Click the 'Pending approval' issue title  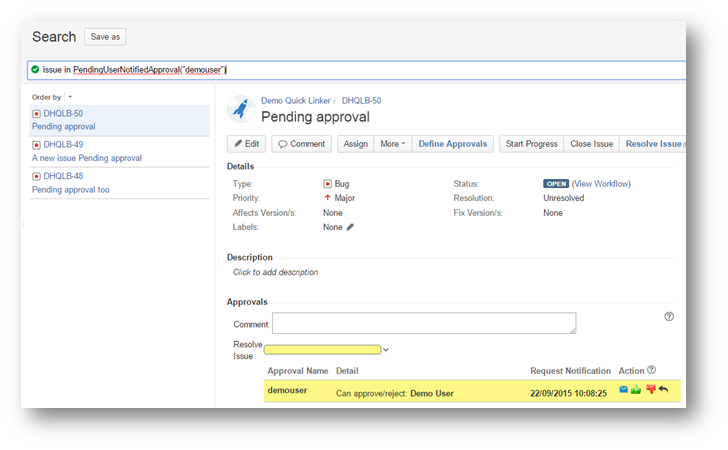[x=315, y=117]
